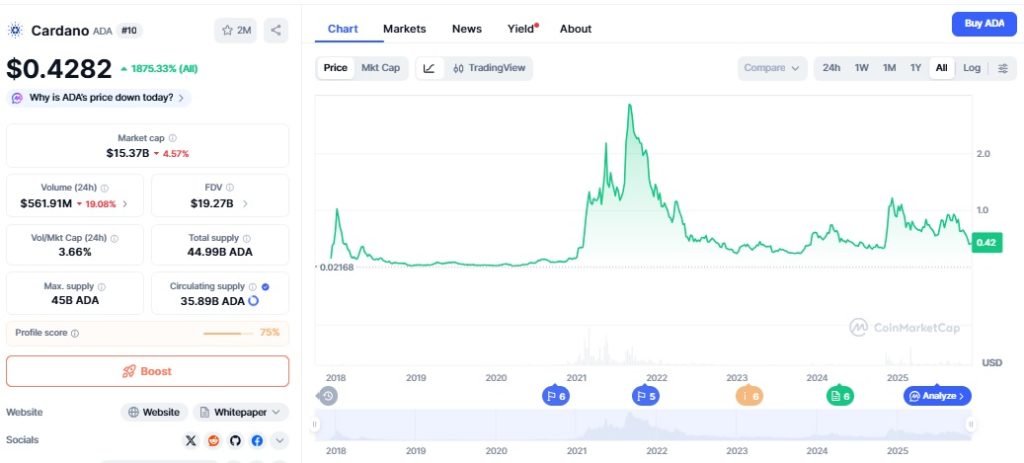Open Circulating supply info icon

(253, 287)
